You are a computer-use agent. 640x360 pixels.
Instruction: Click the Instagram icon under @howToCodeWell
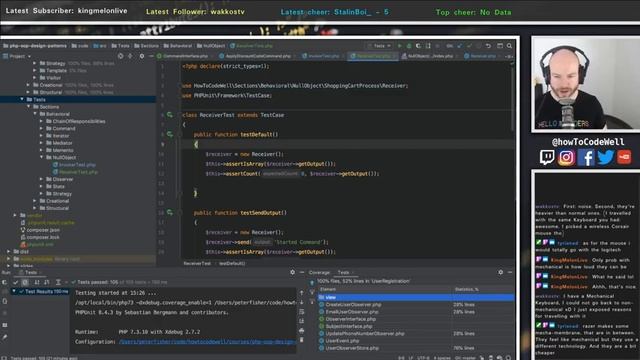click(x=566, y=157)
